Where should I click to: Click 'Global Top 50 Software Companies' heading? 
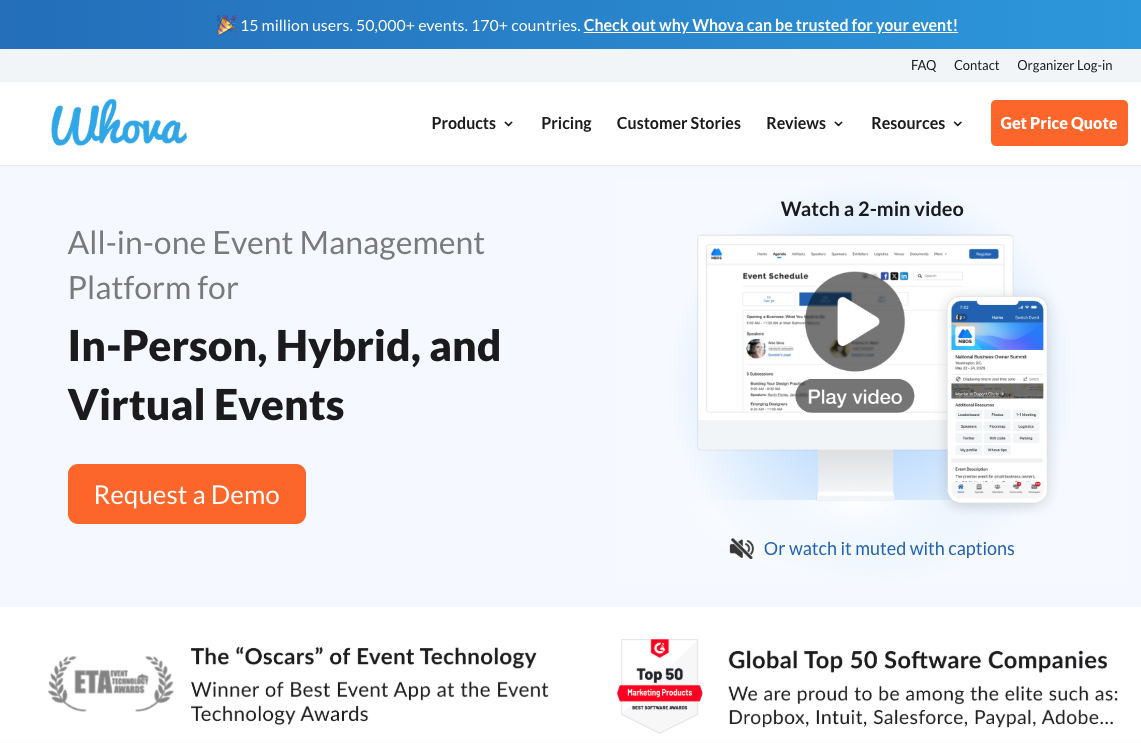(x=918, y=660)
